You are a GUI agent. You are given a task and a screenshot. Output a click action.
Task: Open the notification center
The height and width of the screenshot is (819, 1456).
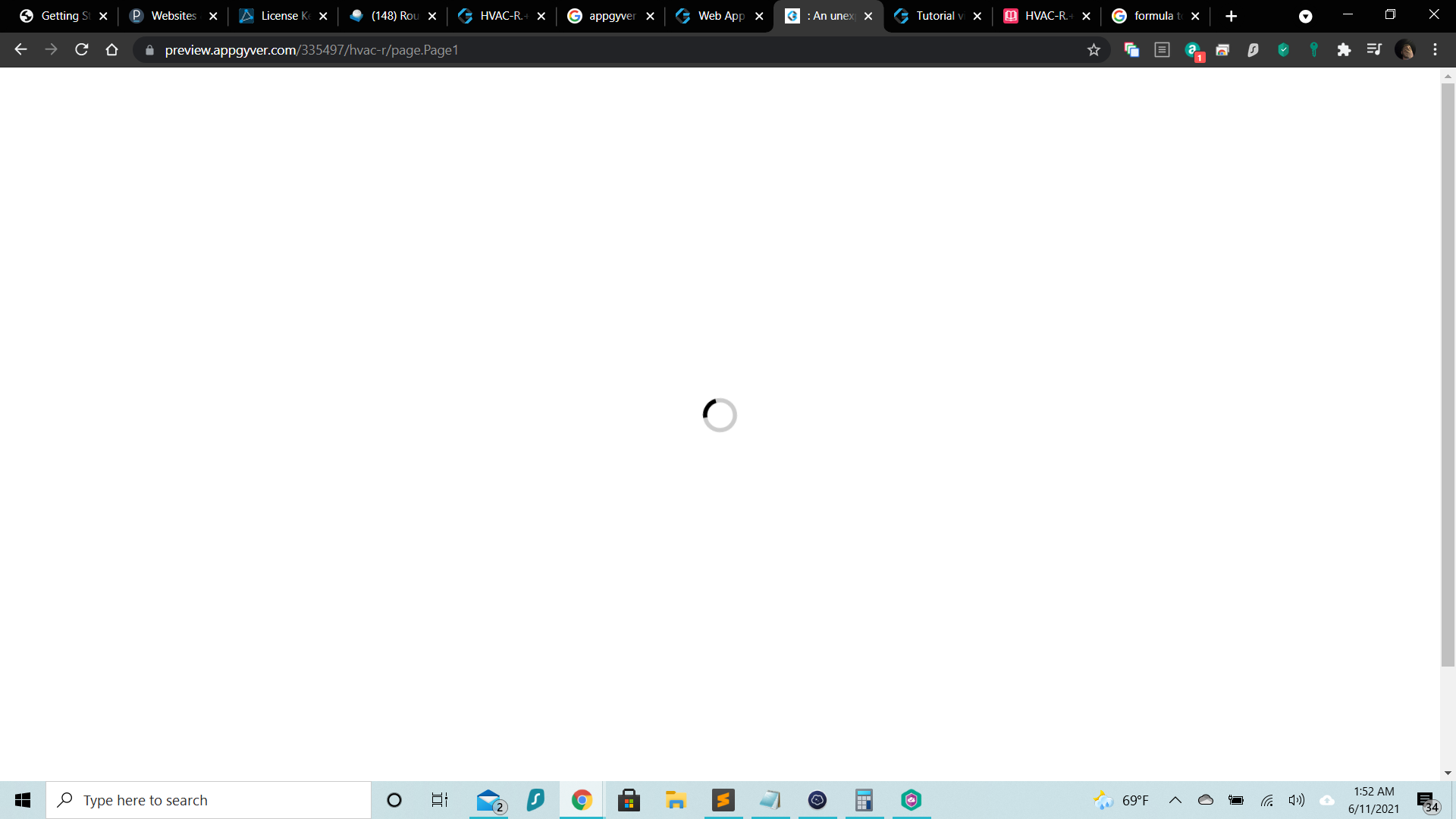point(1427,801)
